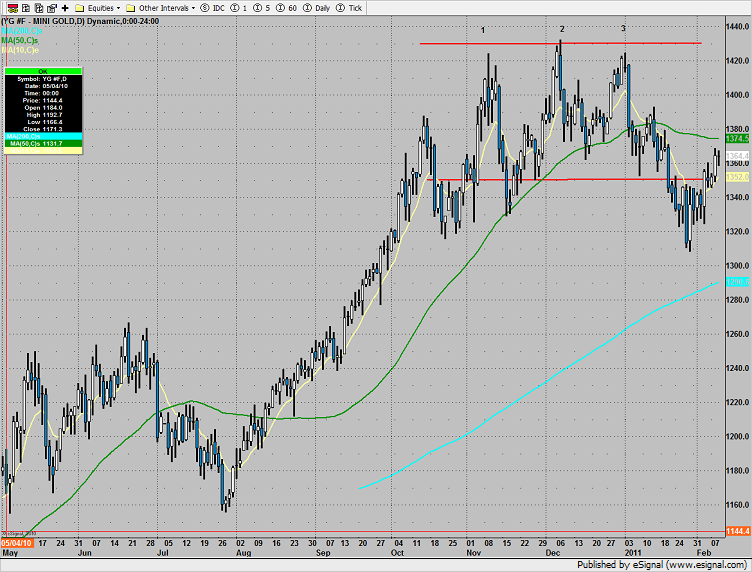Click the MA(10,C)e study label
Image resolution: width=752 pixels, height=572 pixels.
click(20, 50)
